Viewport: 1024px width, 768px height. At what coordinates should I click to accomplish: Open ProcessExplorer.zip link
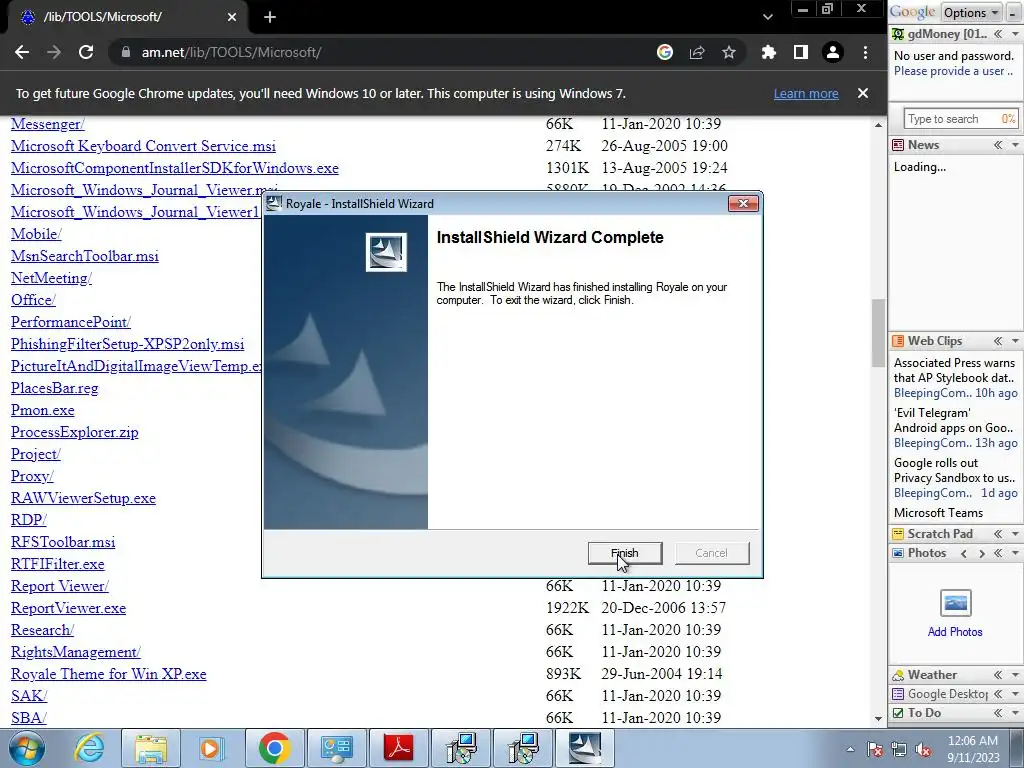coord(74,432)
